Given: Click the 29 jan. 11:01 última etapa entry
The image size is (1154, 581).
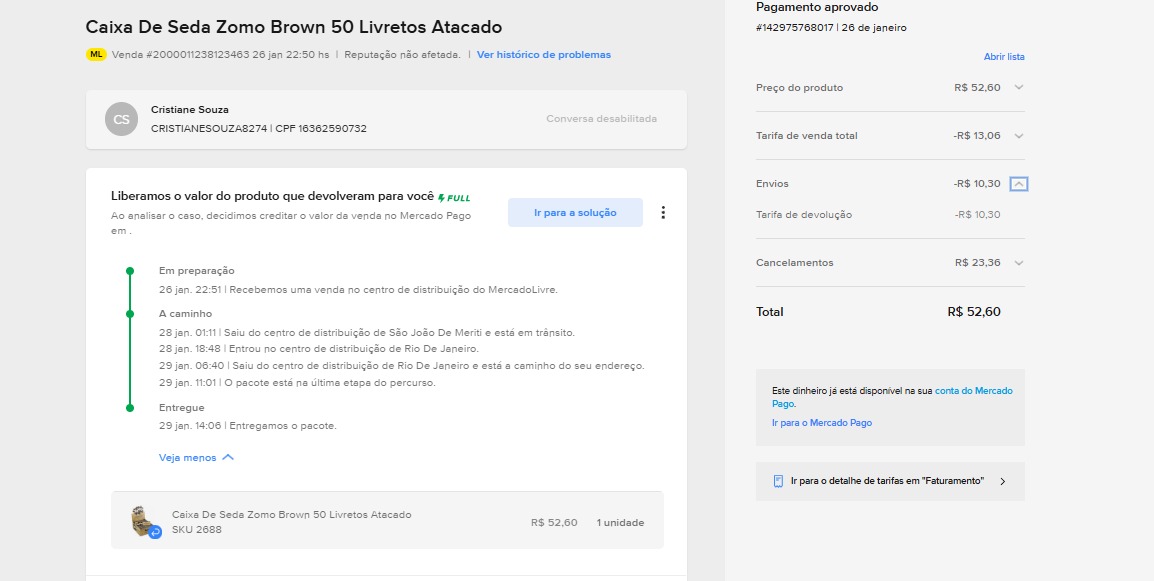Looking at the screenshot, I should click(x=297, y=383).
